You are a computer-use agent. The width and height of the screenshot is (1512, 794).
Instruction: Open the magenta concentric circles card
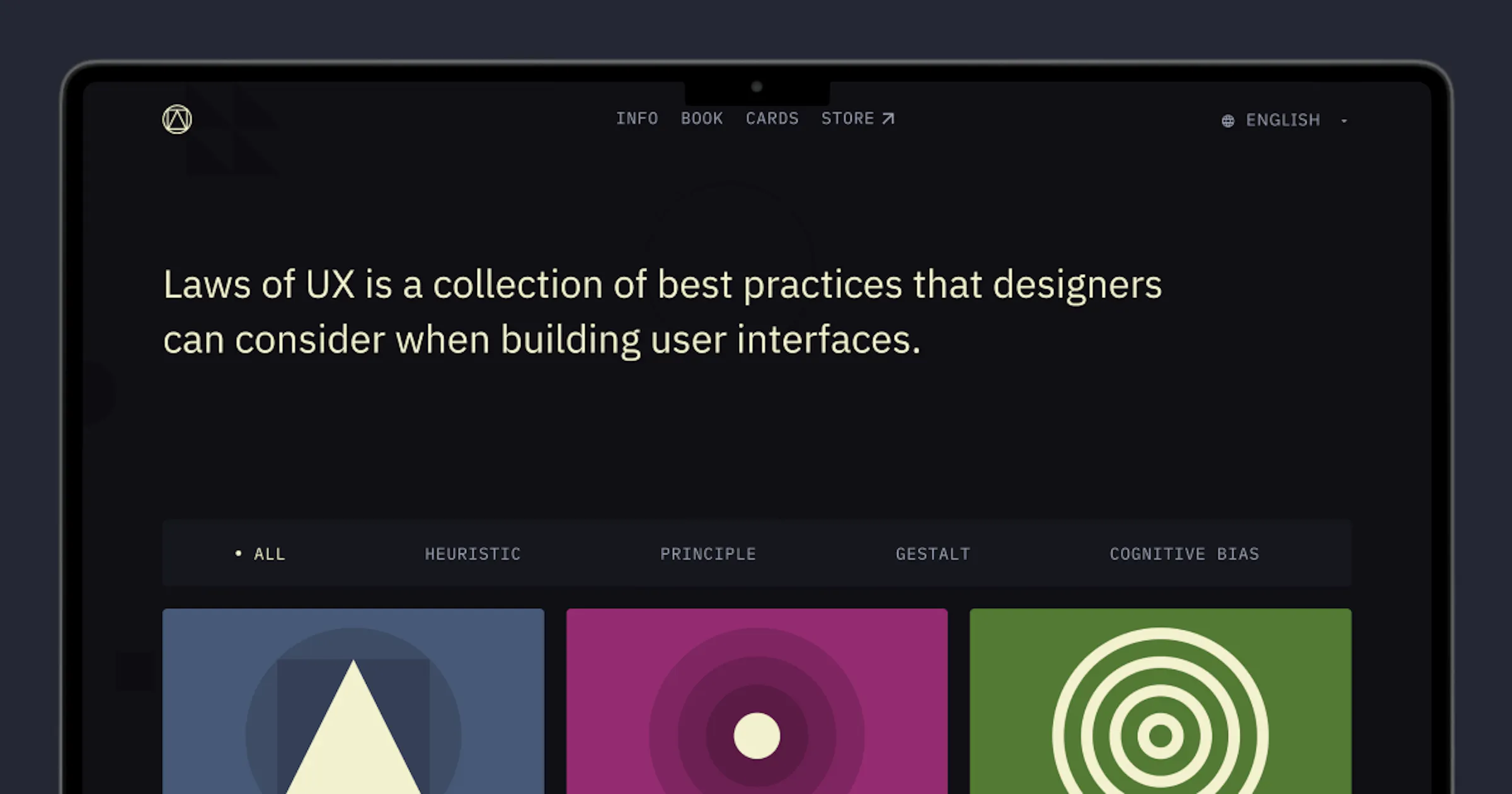(x=757, y=701)
